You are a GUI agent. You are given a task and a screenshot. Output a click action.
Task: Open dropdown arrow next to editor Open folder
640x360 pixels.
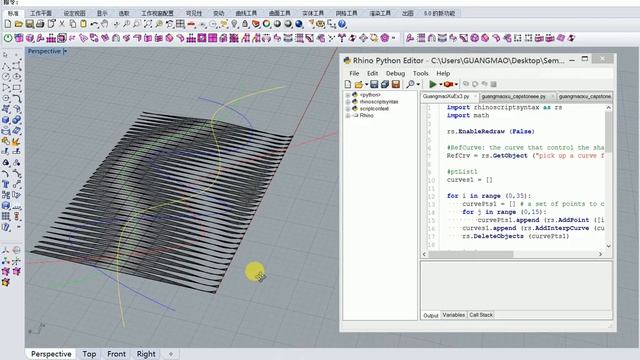[366, 85]
